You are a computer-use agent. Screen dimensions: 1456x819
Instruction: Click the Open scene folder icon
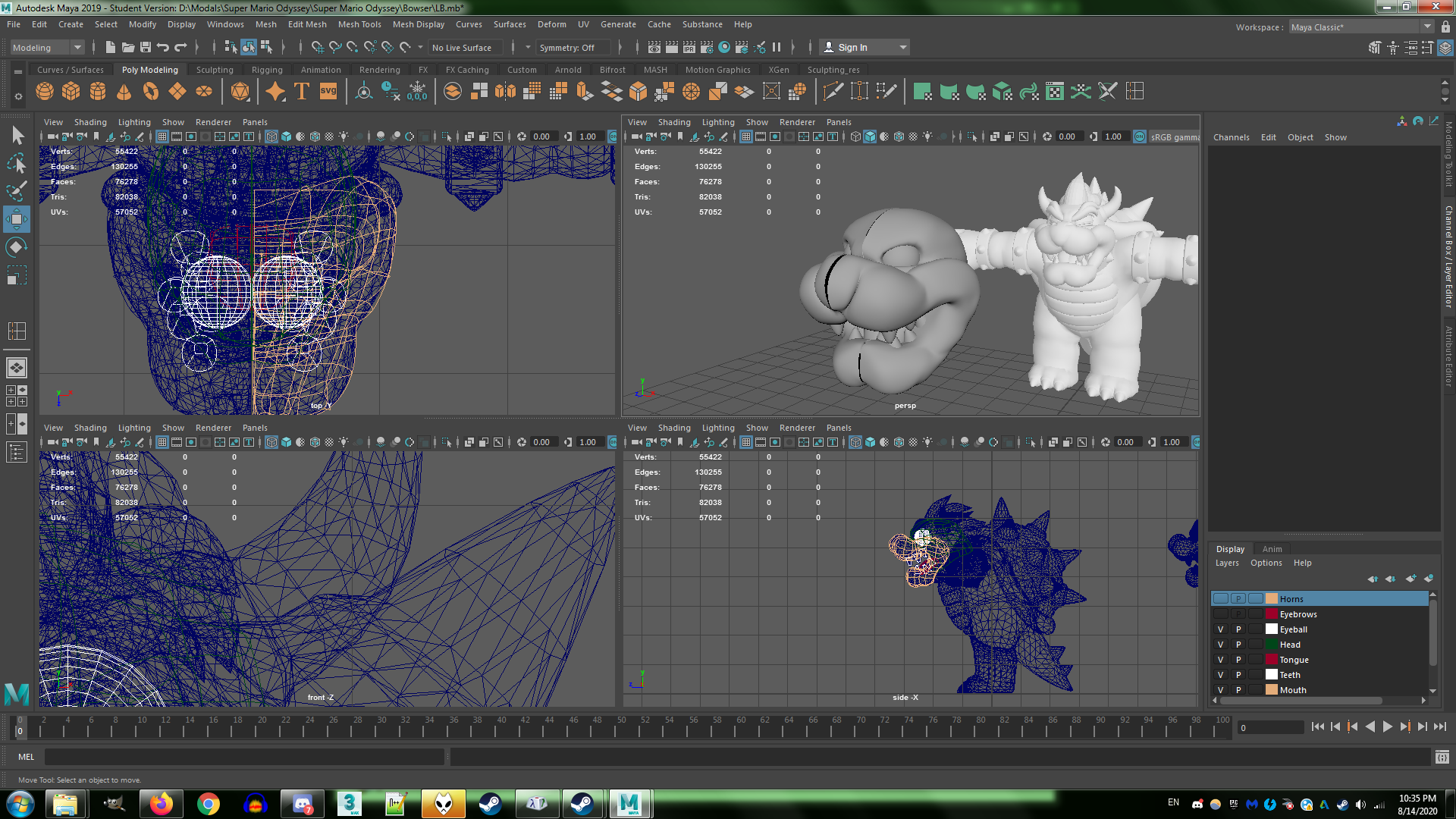tap(127, 47)
